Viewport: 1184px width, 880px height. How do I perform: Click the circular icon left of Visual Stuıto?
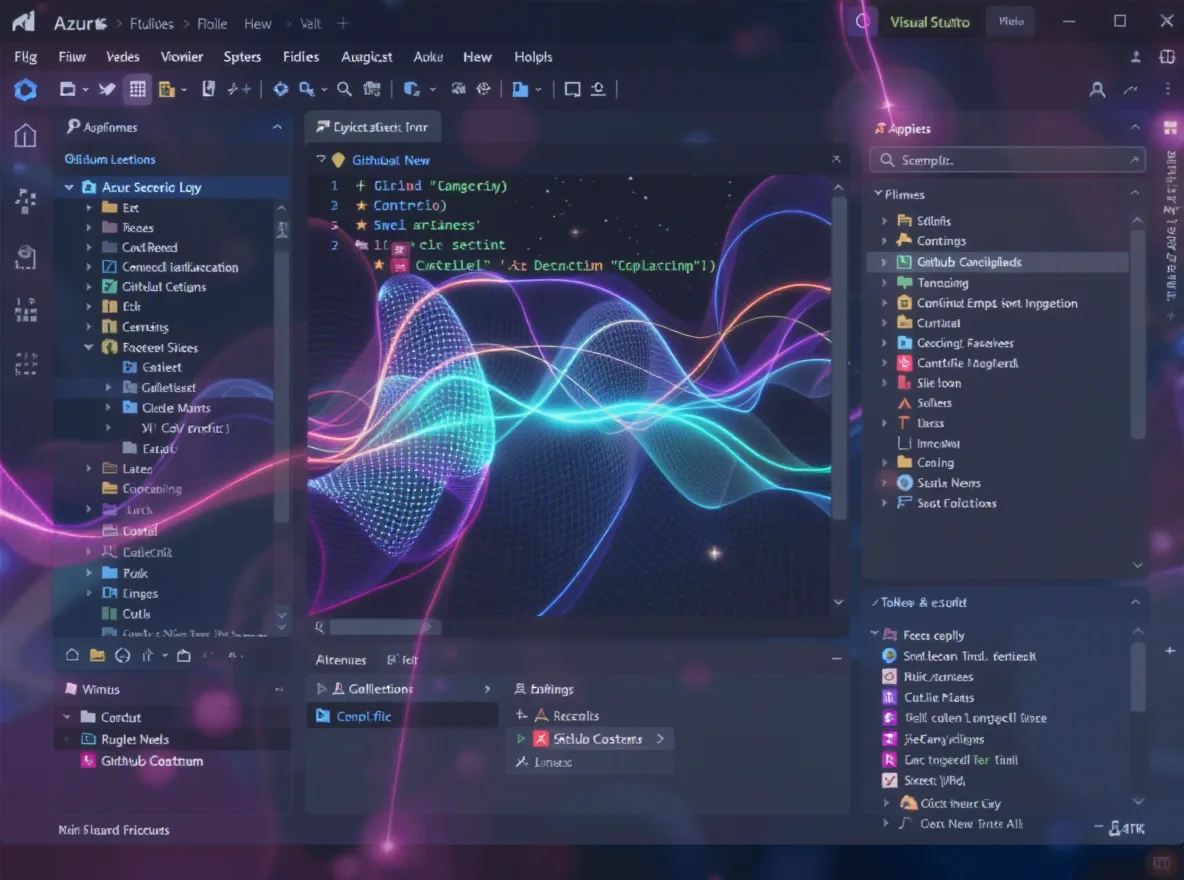click(x=862, y=21)
